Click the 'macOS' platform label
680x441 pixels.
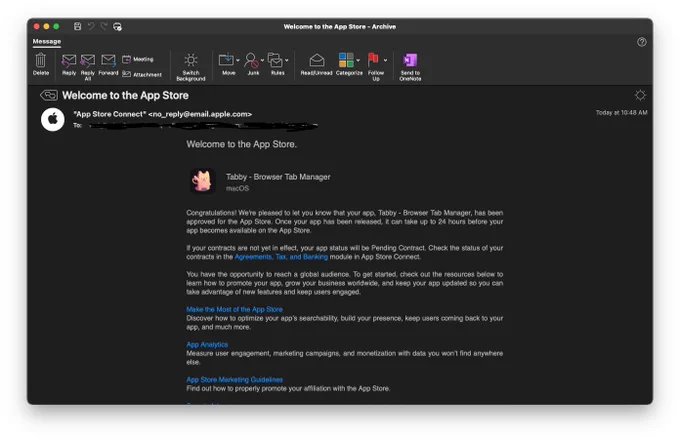(238, 188)
